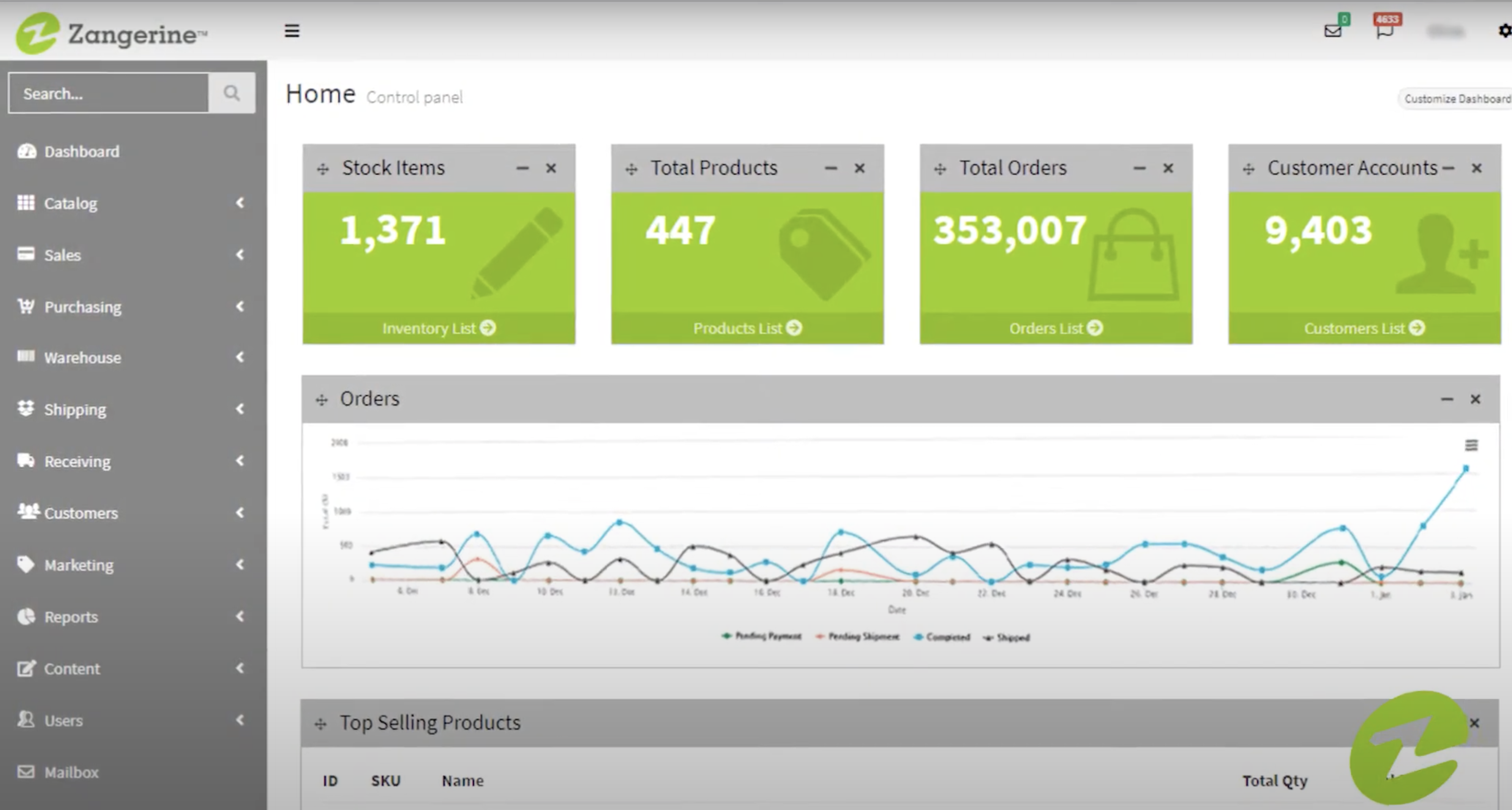This screenshot has height=810, width=1512.
Task: Click the settings gear icon in header
Action: coord(1504,30)
